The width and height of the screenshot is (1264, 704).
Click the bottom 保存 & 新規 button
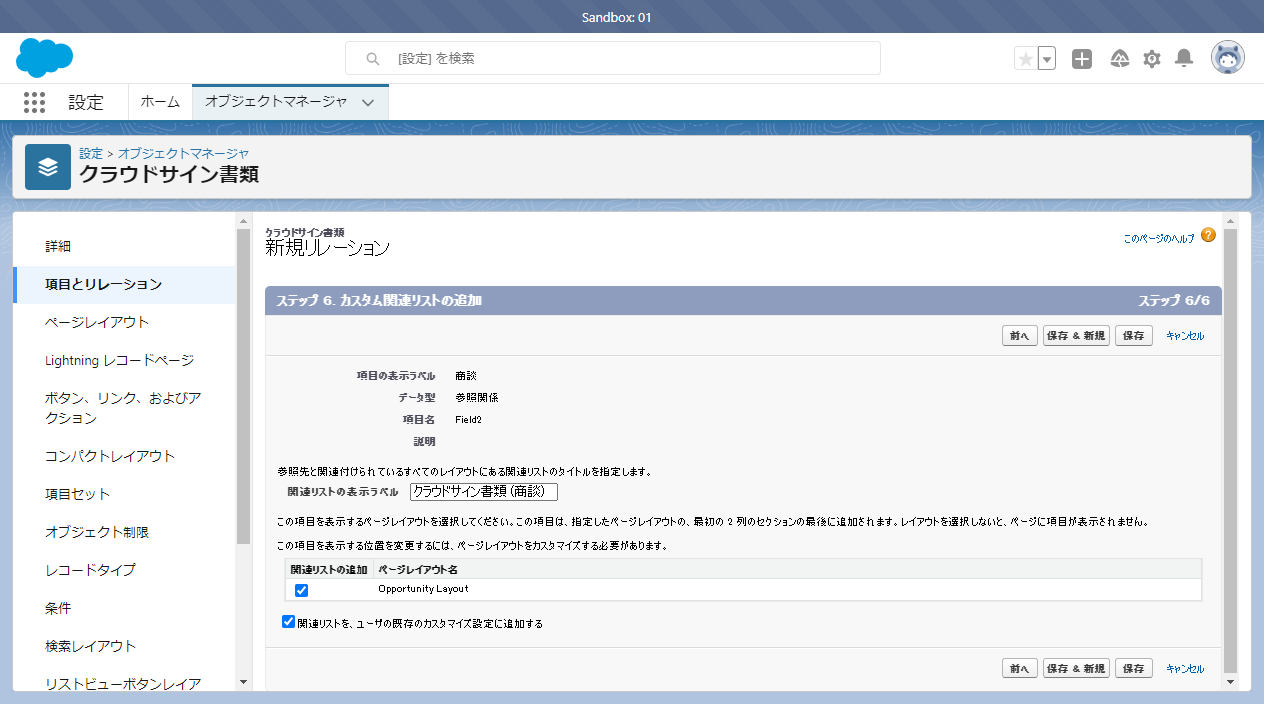[x=1076, y=668]
